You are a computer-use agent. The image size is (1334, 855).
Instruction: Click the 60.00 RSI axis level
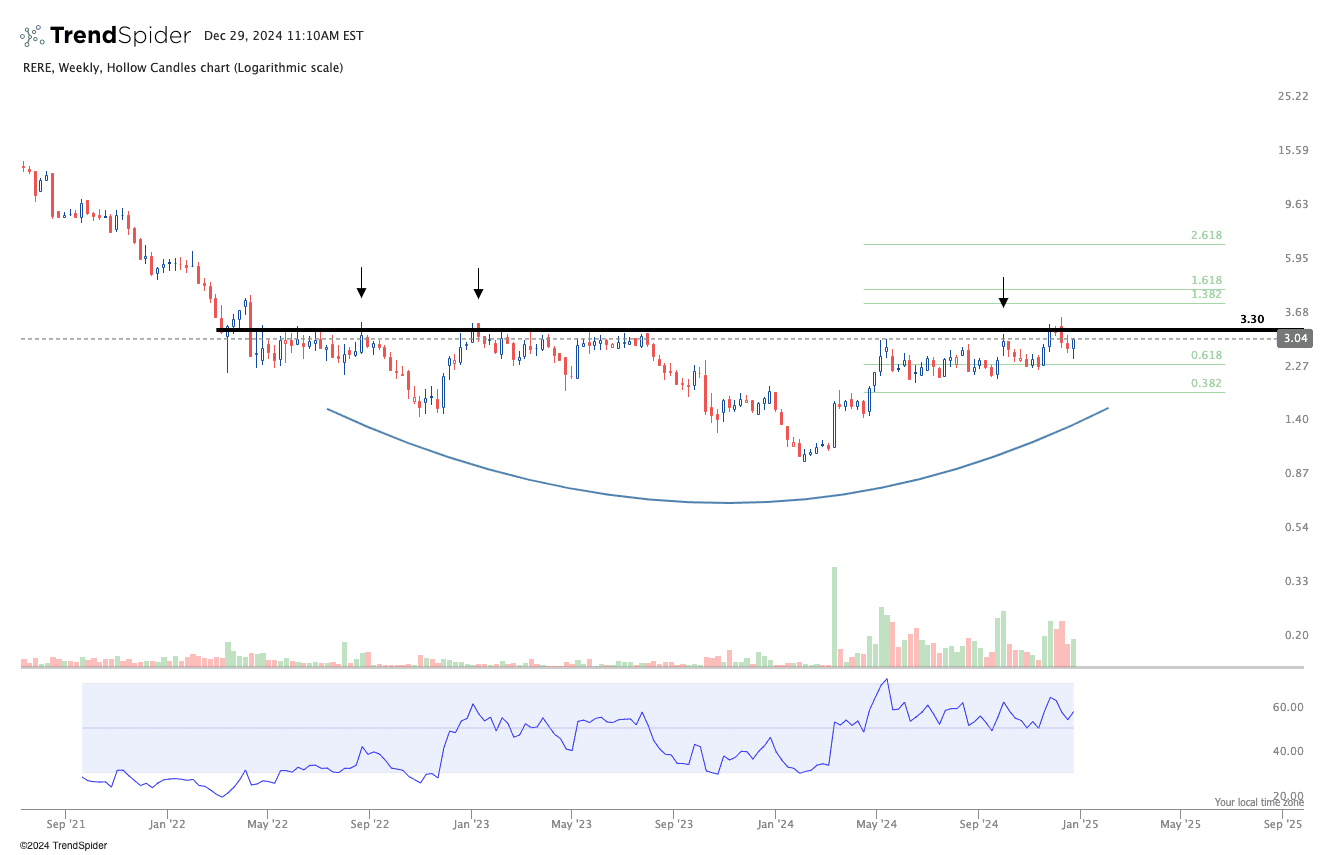point(1288,707)
